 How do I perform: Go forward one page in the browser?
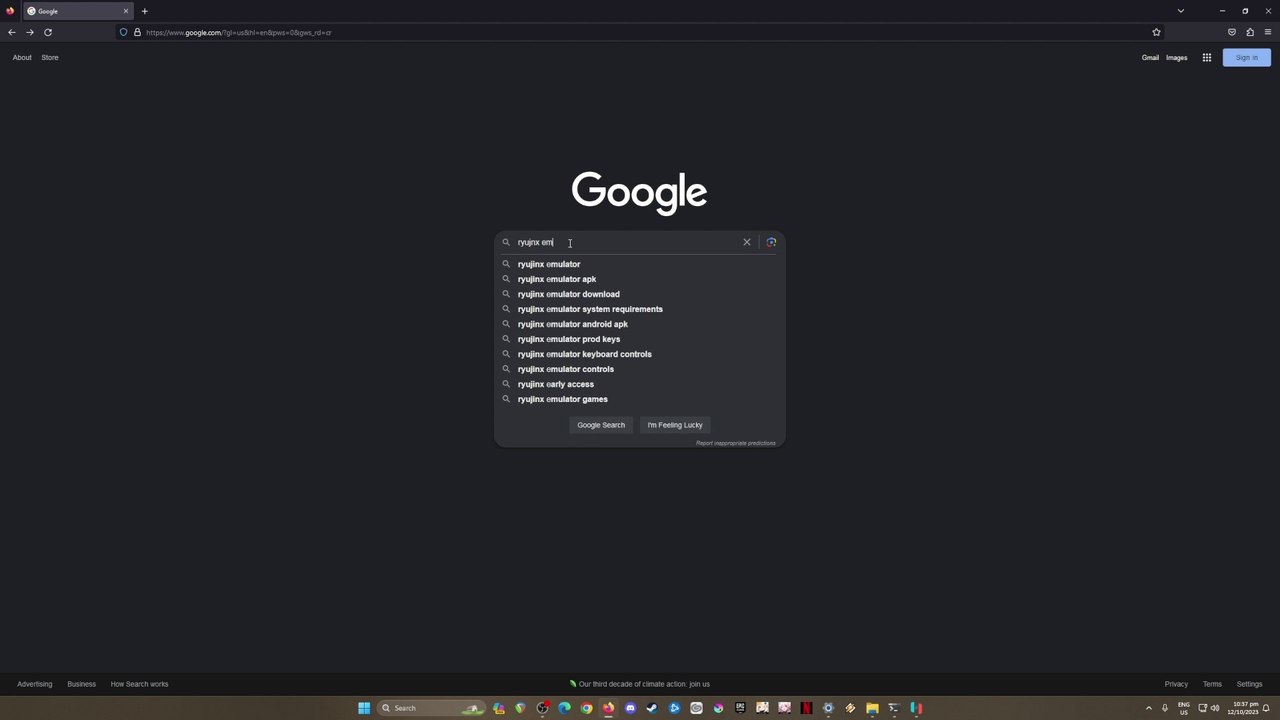(x=30, y=32)
